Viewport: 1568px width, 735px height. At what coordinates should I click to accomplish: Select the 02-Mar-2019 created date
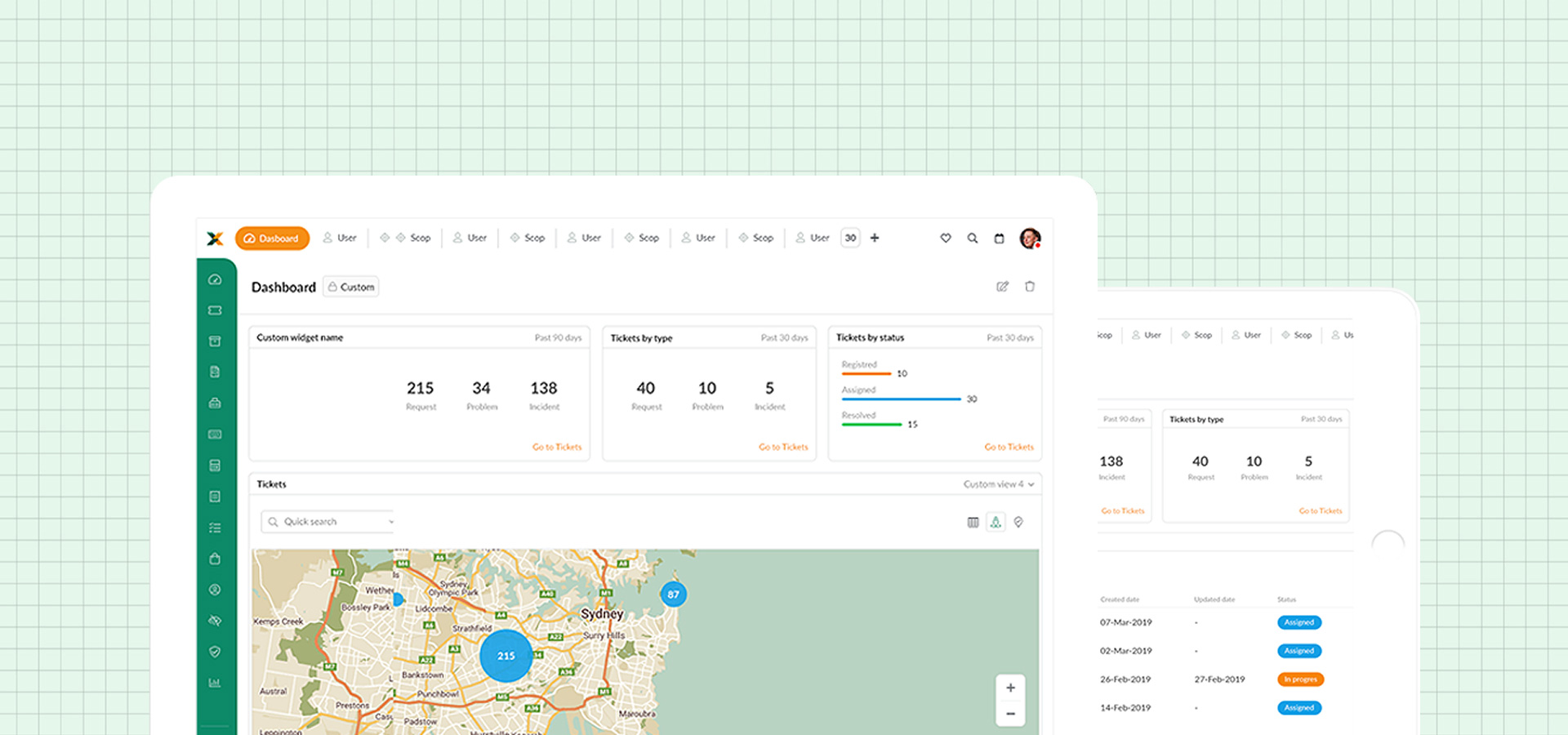[x=1126, y=651]
